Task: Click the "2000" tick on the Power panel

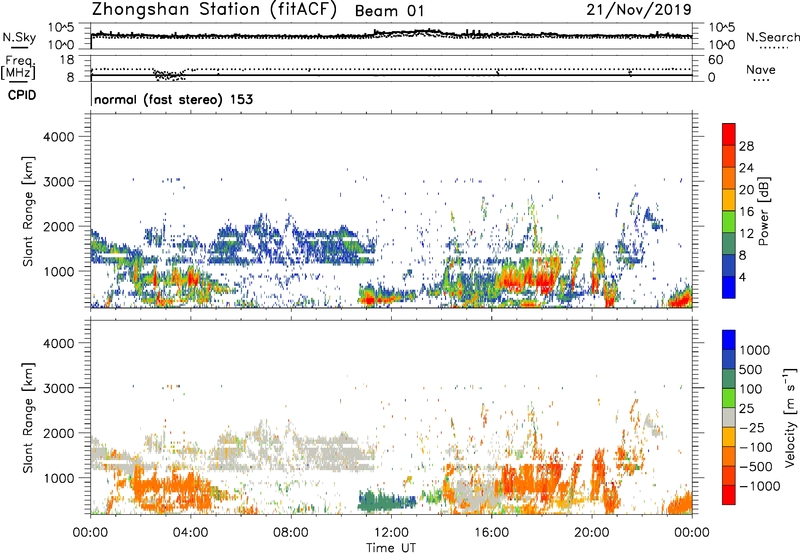Action: click(59, 226)
